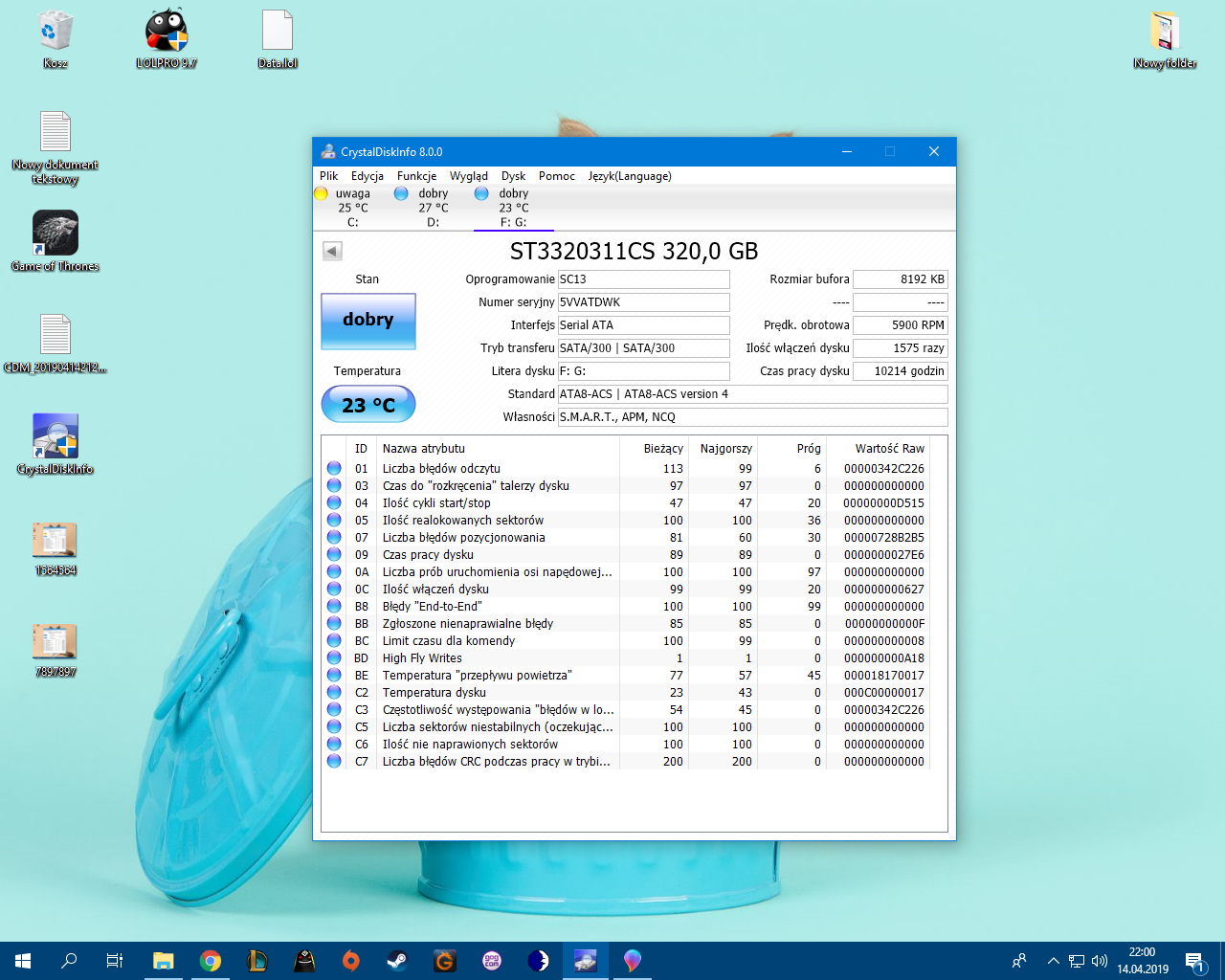Open the Edycja menu

pos(367,176)
